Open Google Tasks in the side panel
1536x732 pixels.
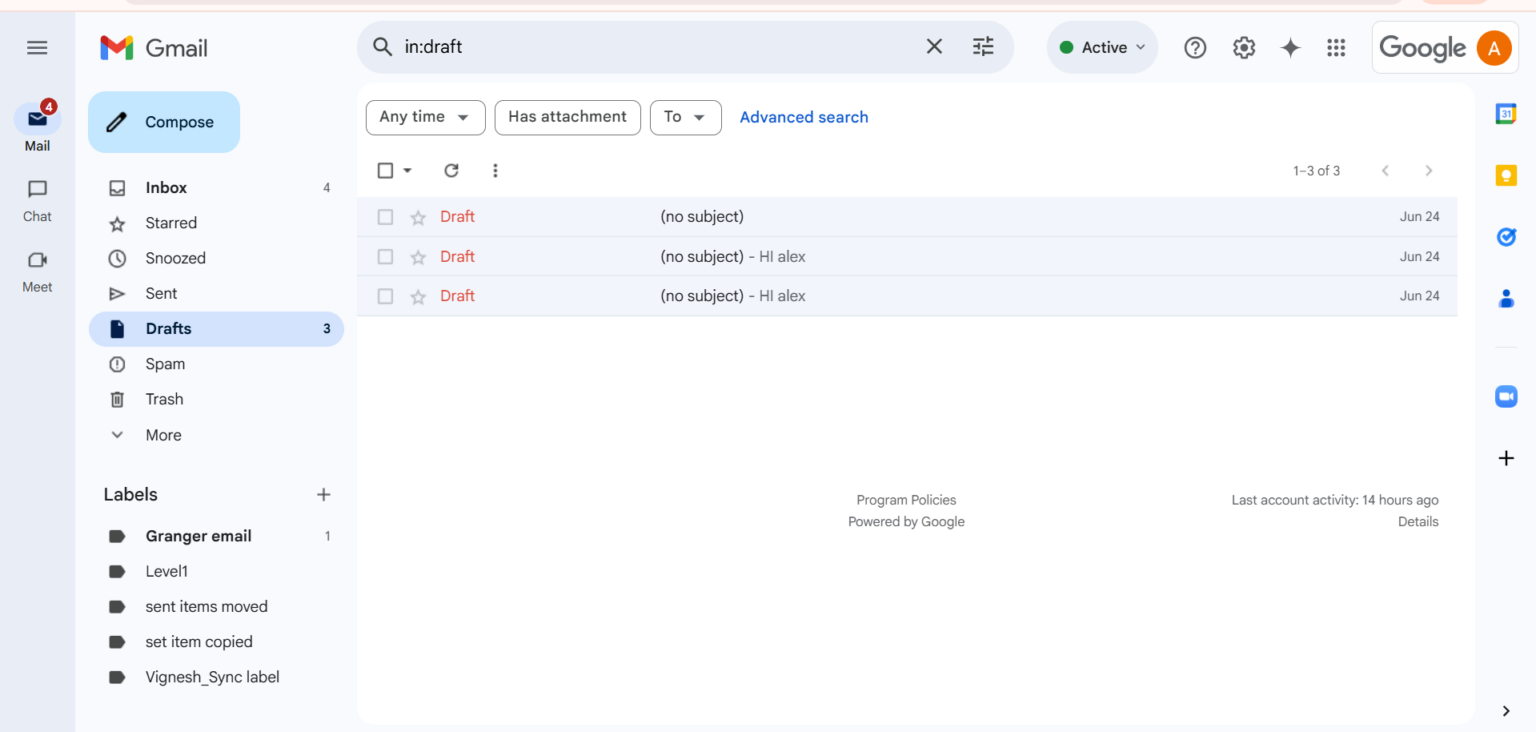click(1506, 237)
